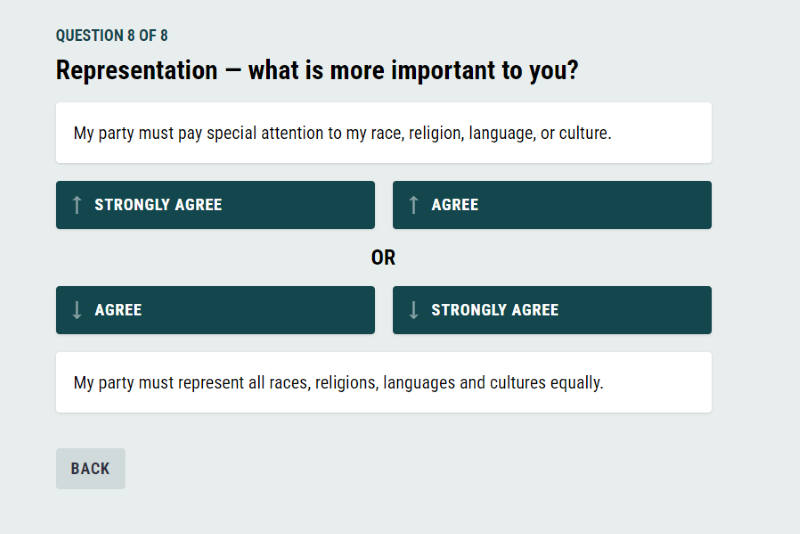
Task: Click the down arrow icon beside bottom Agree
Action: click(x=77, y=310)
